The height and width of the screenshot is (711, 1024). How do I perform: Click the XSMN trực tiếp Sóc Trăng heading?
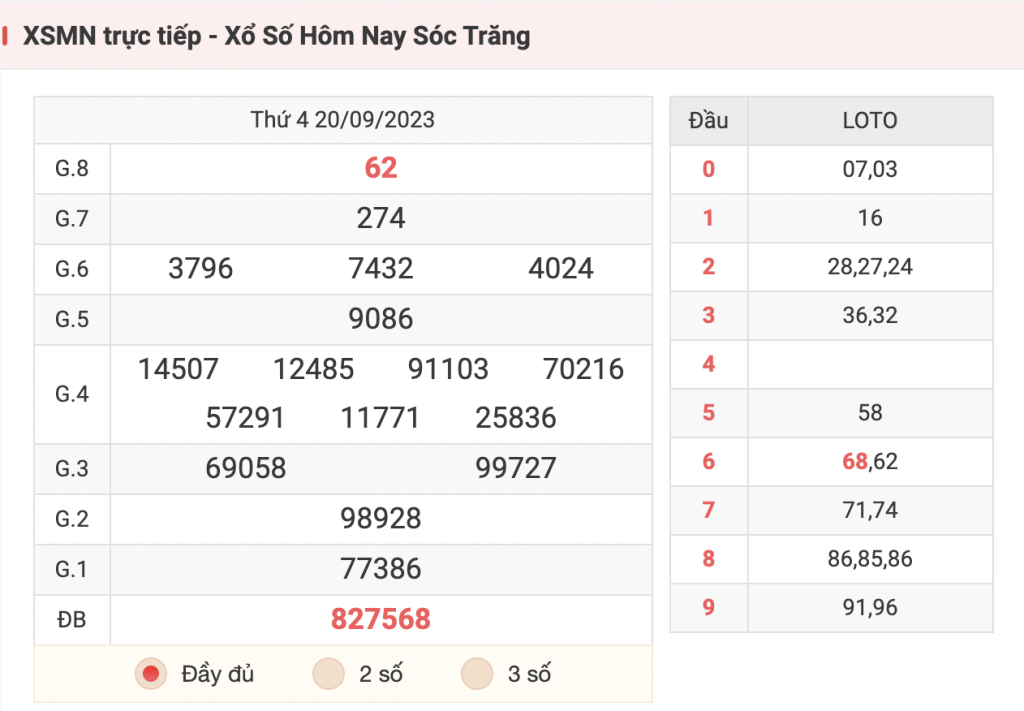click(x=276, y=36)
